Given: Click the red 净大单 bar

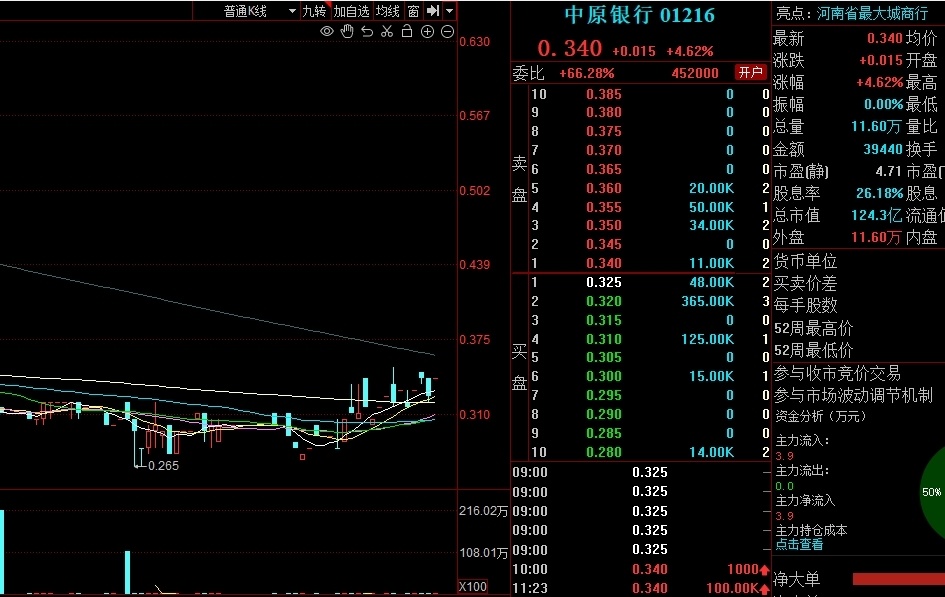Looking at the screenshot, I should click(899, 579).
